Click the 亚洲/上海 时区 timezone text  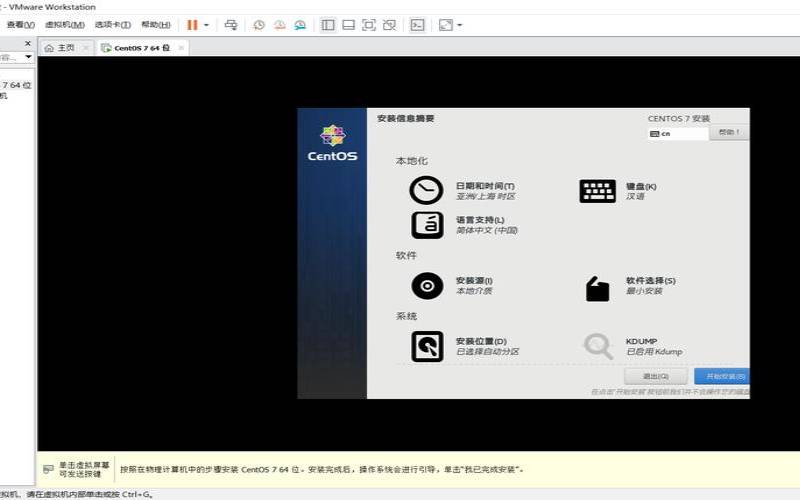[x=485, y=196]
